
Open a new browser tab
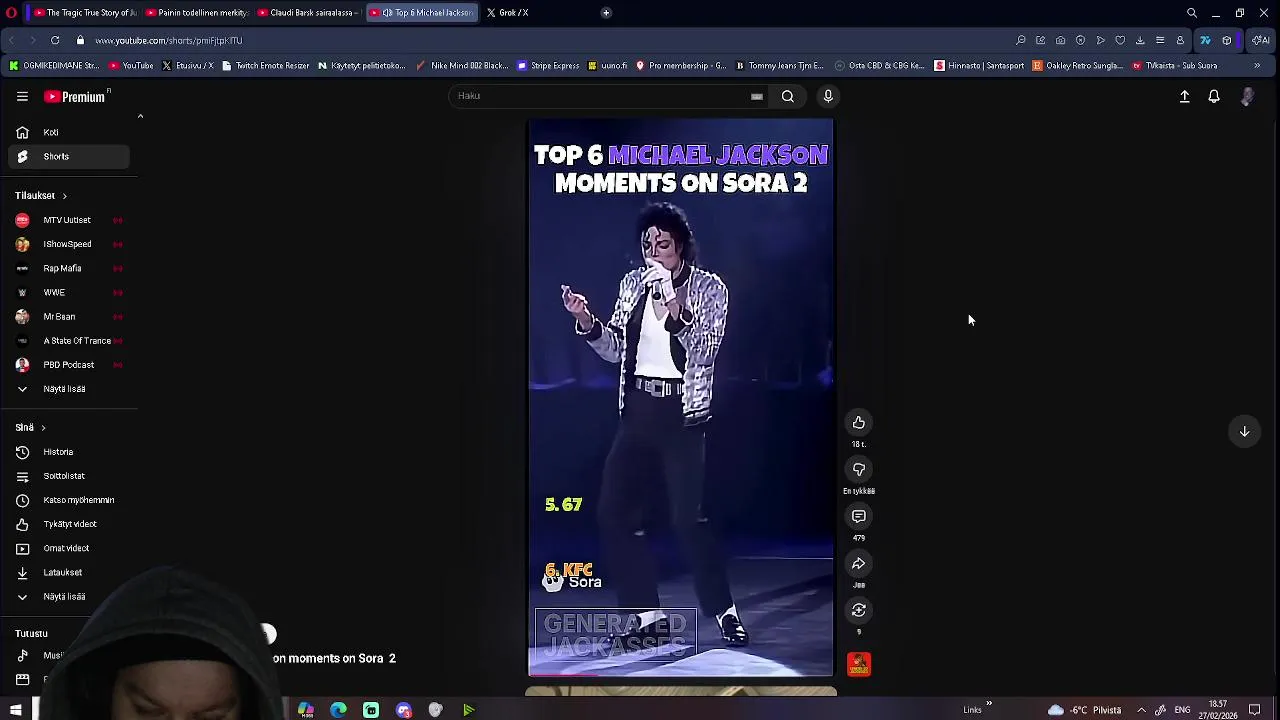point(606,13)
